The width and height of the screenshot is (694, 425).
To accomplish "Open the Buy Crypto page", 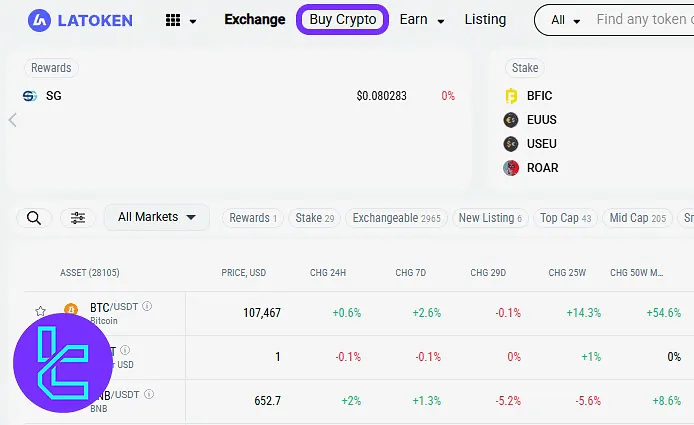I will [343, 19].
